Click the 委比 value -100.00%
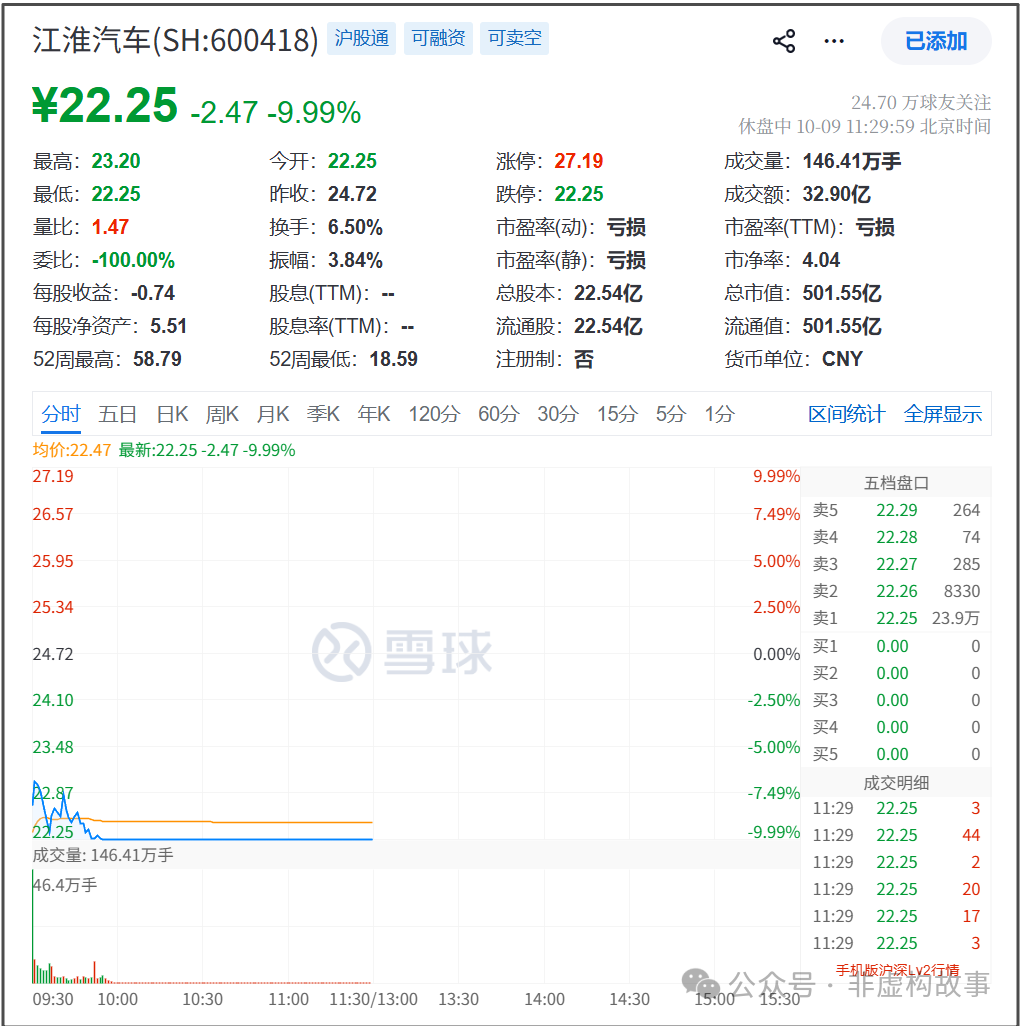The width and height of the screenshot is (1023, 1026). (x=133, y=260)
